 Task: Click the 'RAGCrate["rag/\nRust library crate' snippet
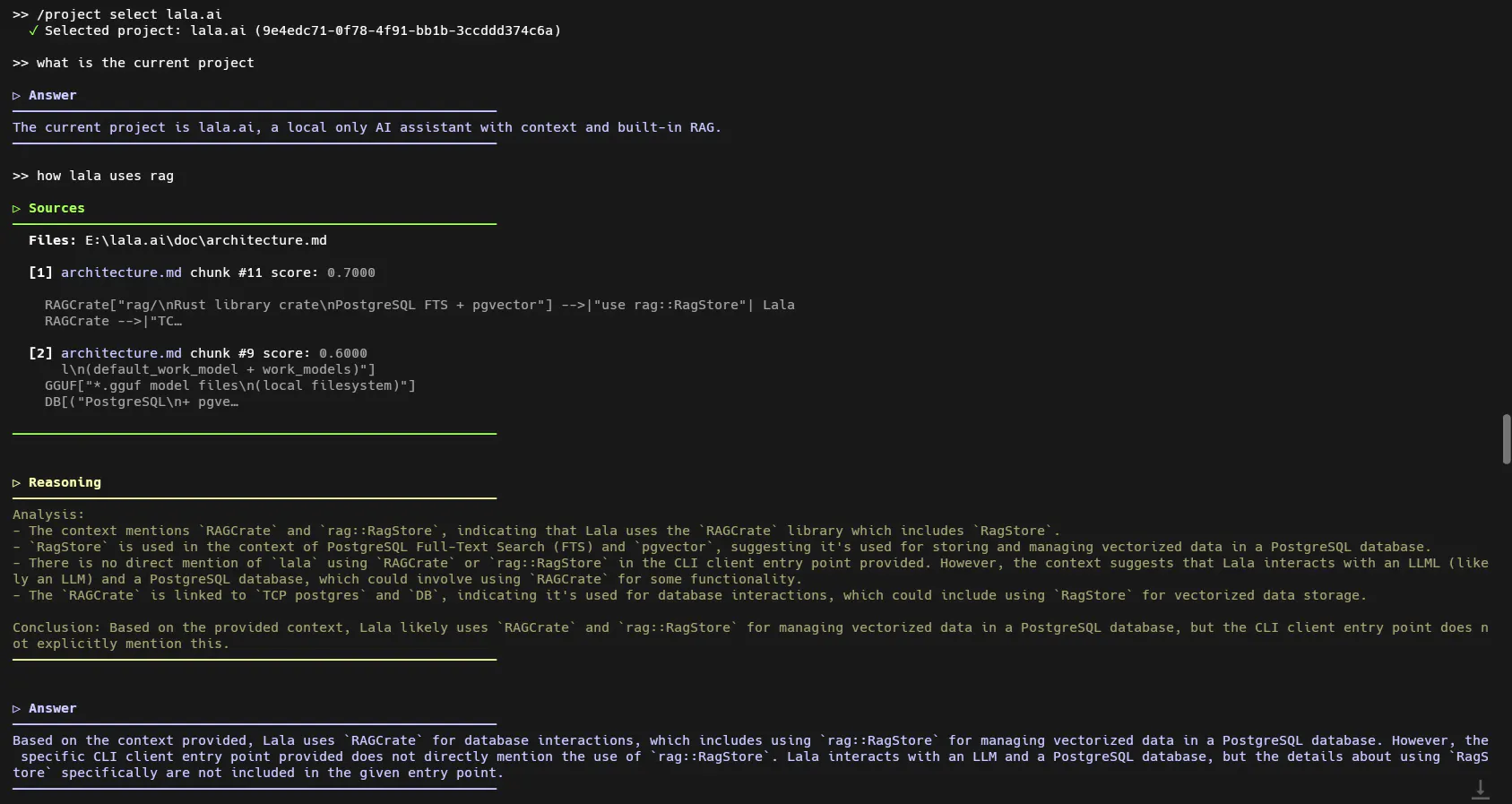point(419,305)
